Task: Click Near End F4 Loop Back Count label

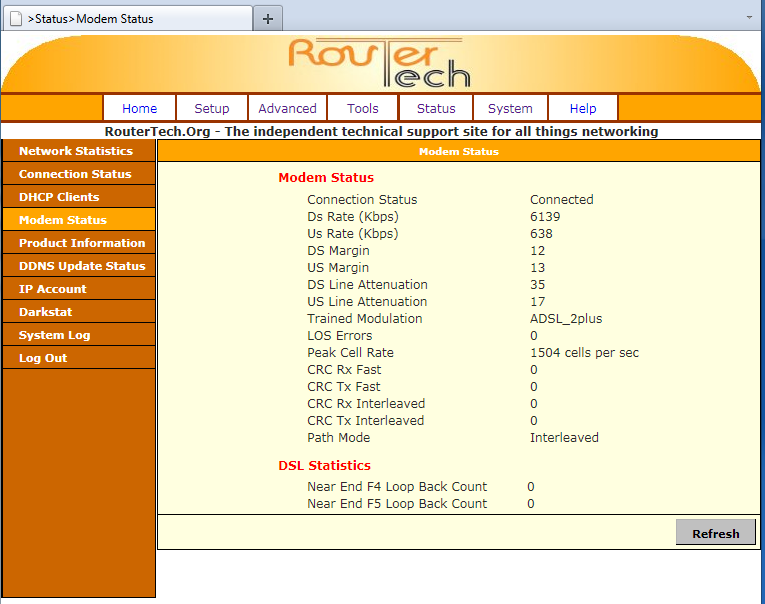Action: click(x=397, y=486)
